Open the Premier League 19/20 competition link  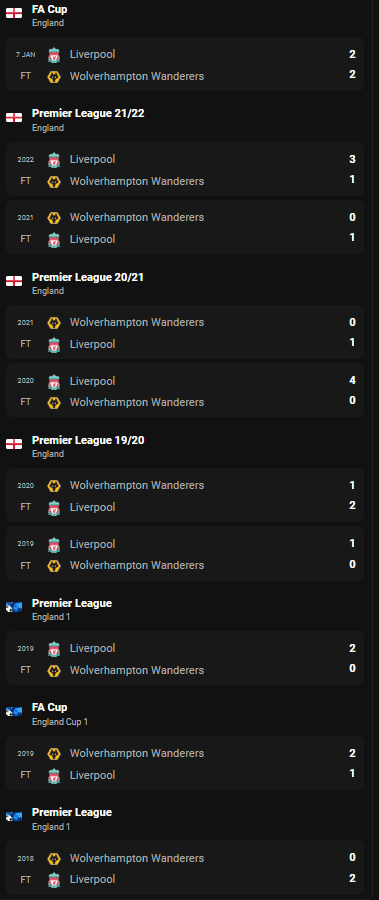88,440
